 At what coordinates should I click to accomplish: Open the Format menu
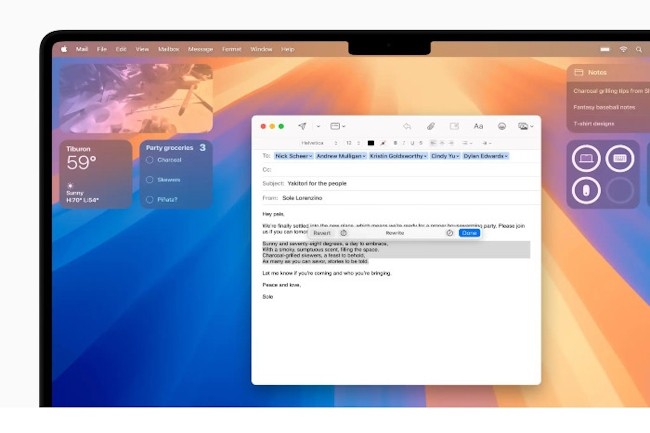[231, 49]
